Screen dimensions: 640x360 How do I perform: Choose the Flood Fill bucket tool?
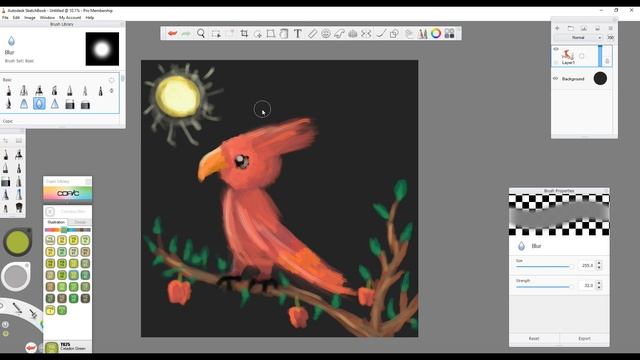[x=284, y=33]
